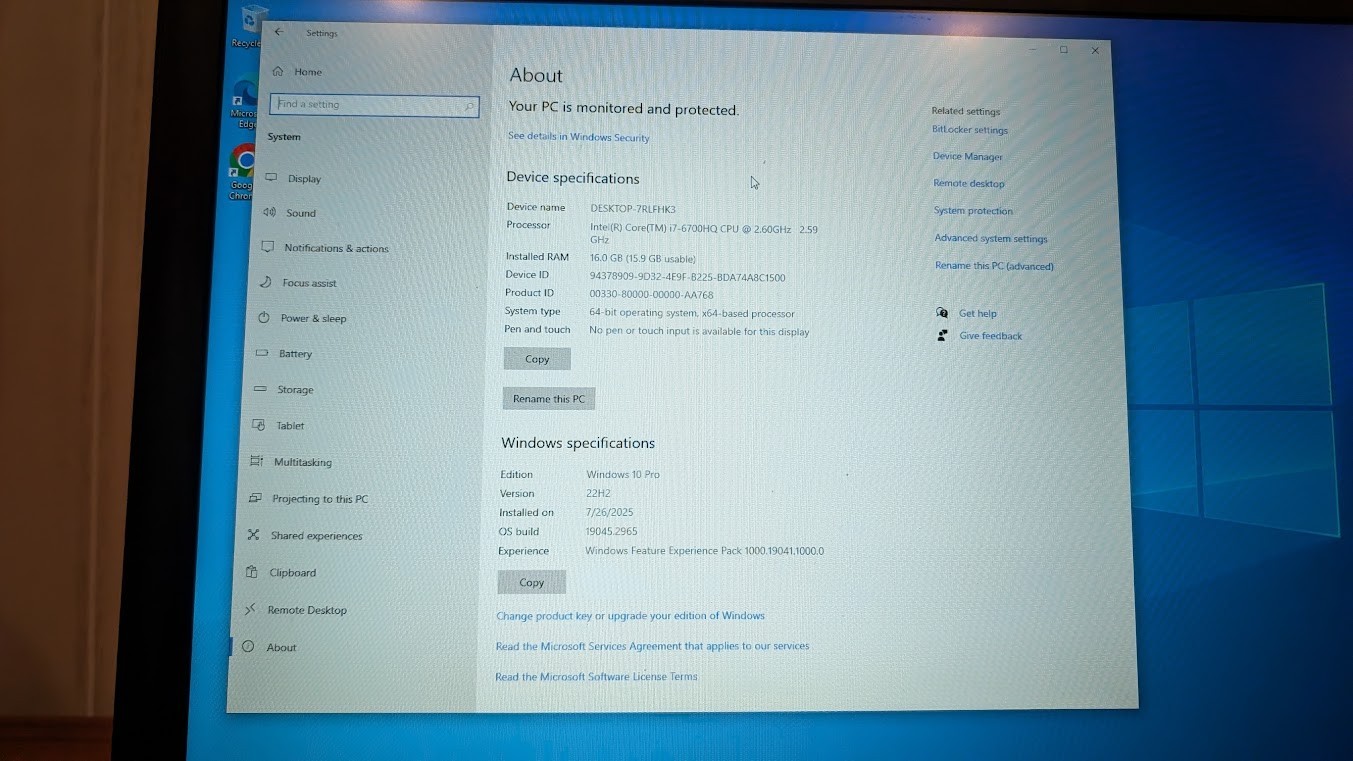Viewport: 1353px width, 761px height.
Task: Open See details in Windows Security
Action: click(579, 137)
